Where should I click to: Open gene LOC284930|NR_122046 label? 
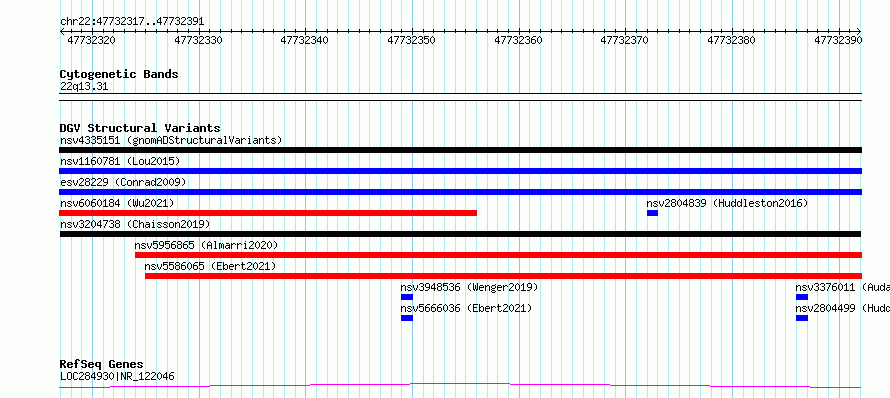click(117, 376)
